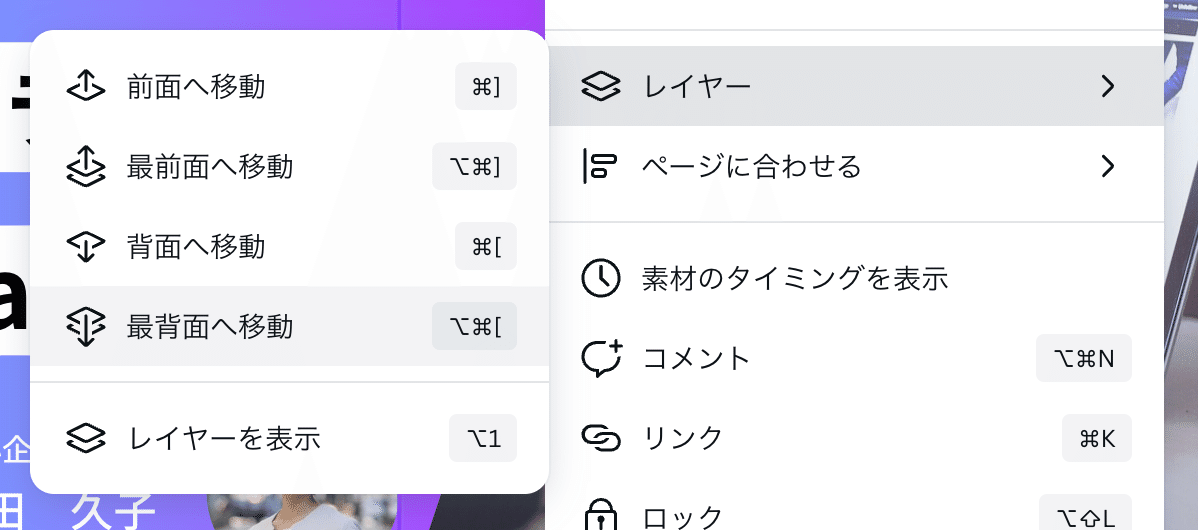Select the コメント menu item

pos(856,358)
